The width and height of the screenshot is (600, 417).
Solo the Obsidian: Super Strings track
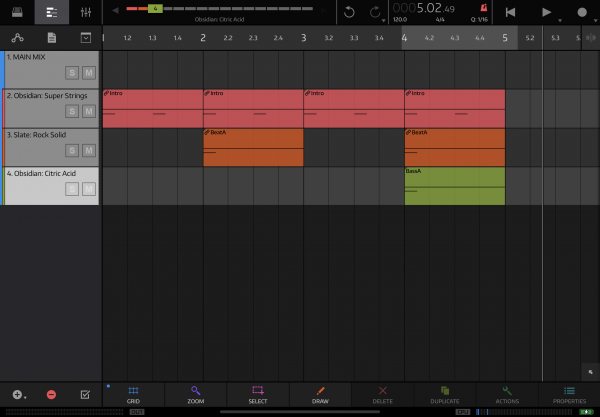(x=72, y=111)
